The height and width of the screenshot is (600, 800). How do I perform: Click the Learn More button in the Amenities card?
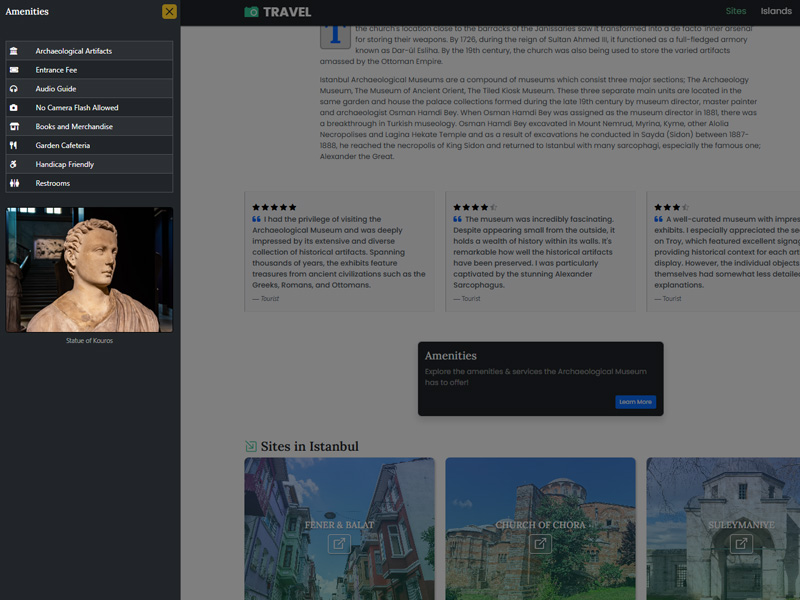click(x=636, y=401)
